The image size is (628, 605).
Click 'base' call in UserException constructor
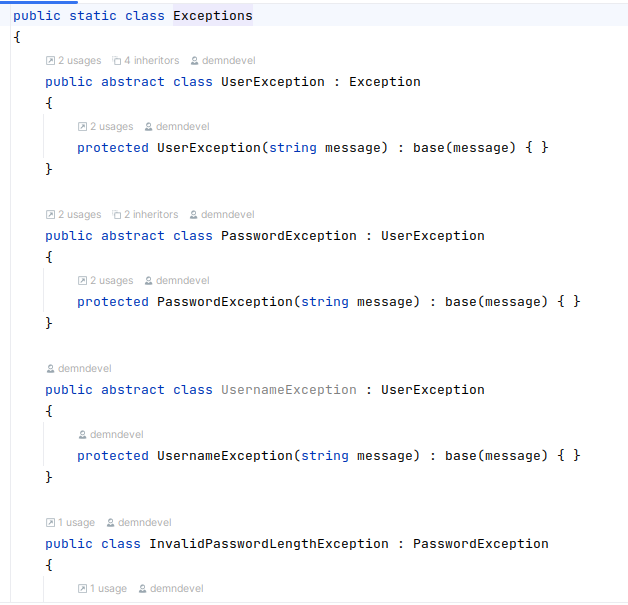tap(429, 148)
